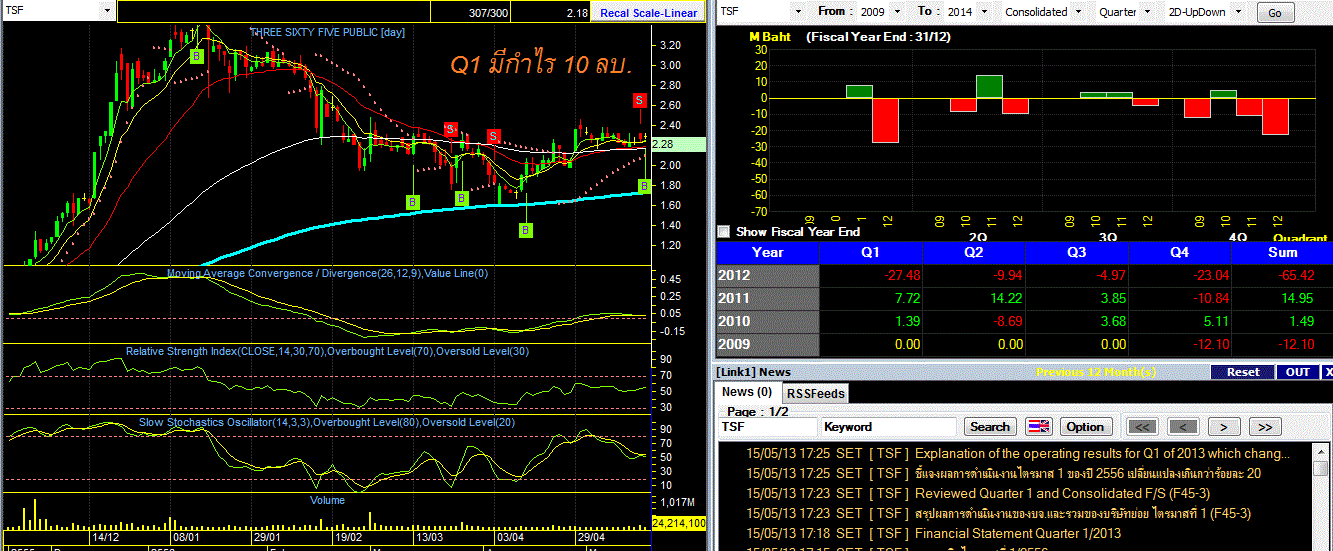Open Thai news ชี้แจงผลการดำเนินงานไตรมาส 1
Screen dimensions: 1333x551
click(1088, 473)
